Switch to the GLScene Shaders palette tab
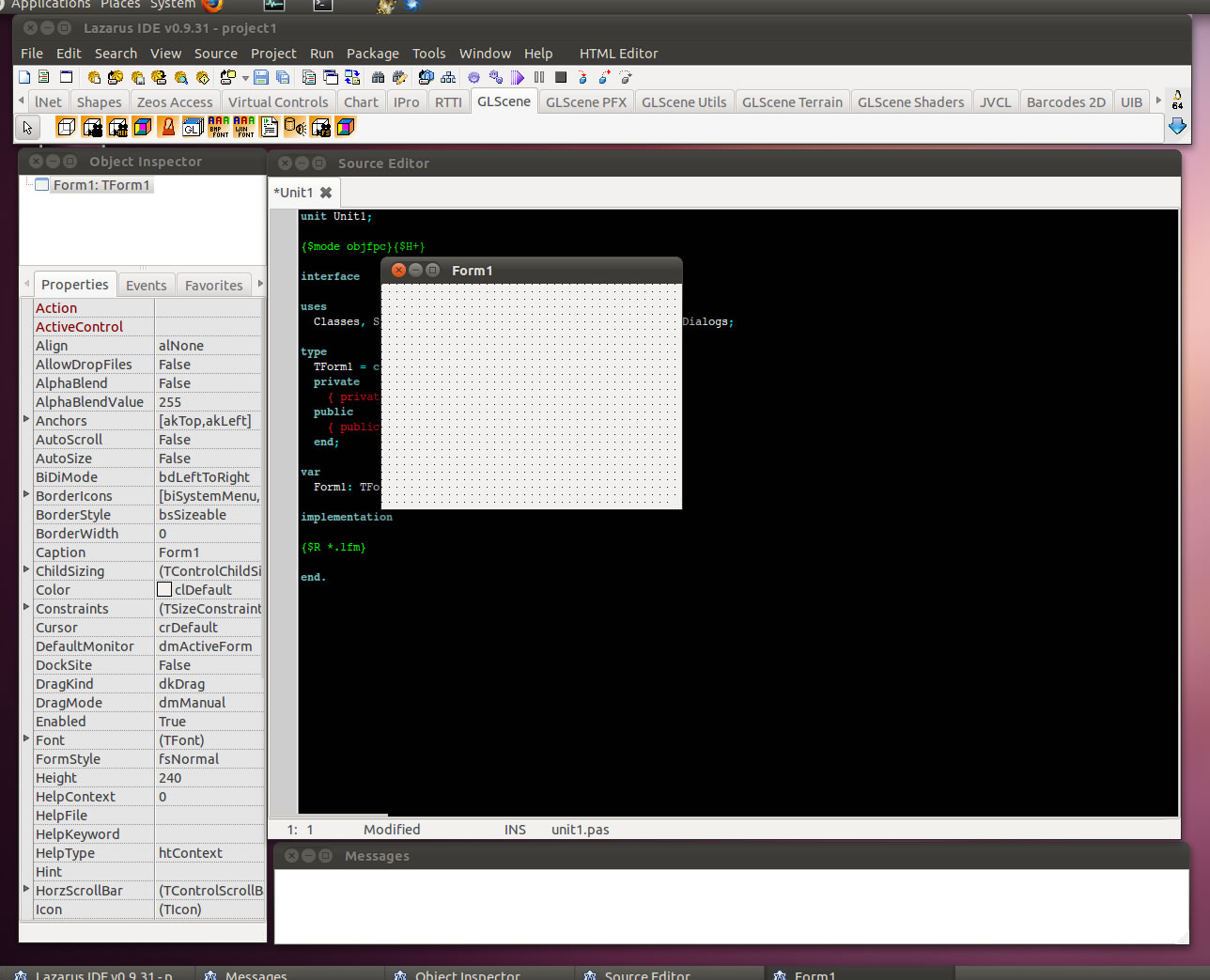Image resolution: width=1210 pixels, height=980 pixels. point(910,102)
